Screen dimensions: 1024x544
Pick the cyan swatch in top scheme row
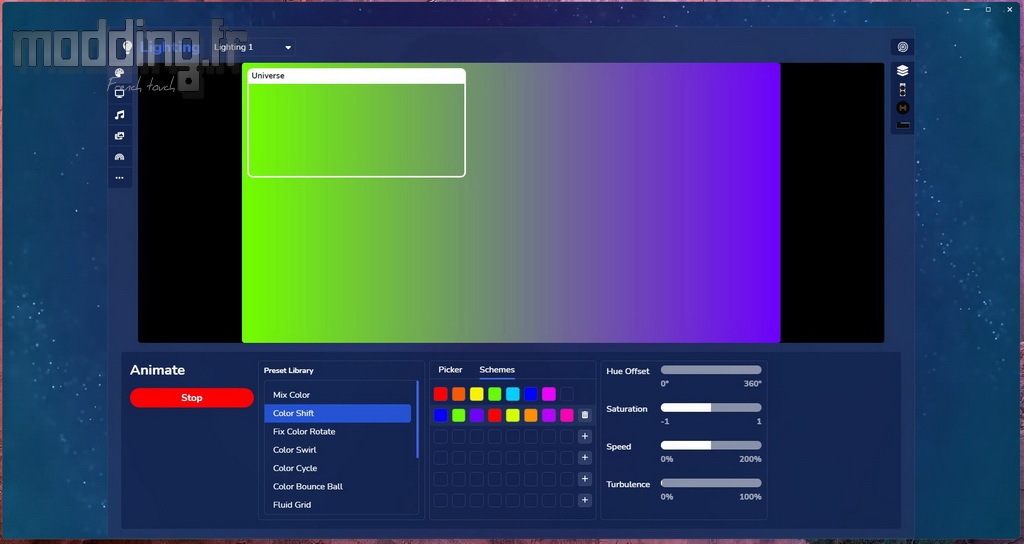click(513, 394)
